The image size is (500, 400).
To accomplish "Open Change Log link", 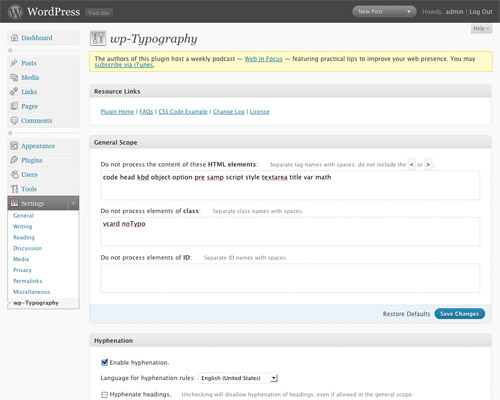I will click(x=229, y=112).
